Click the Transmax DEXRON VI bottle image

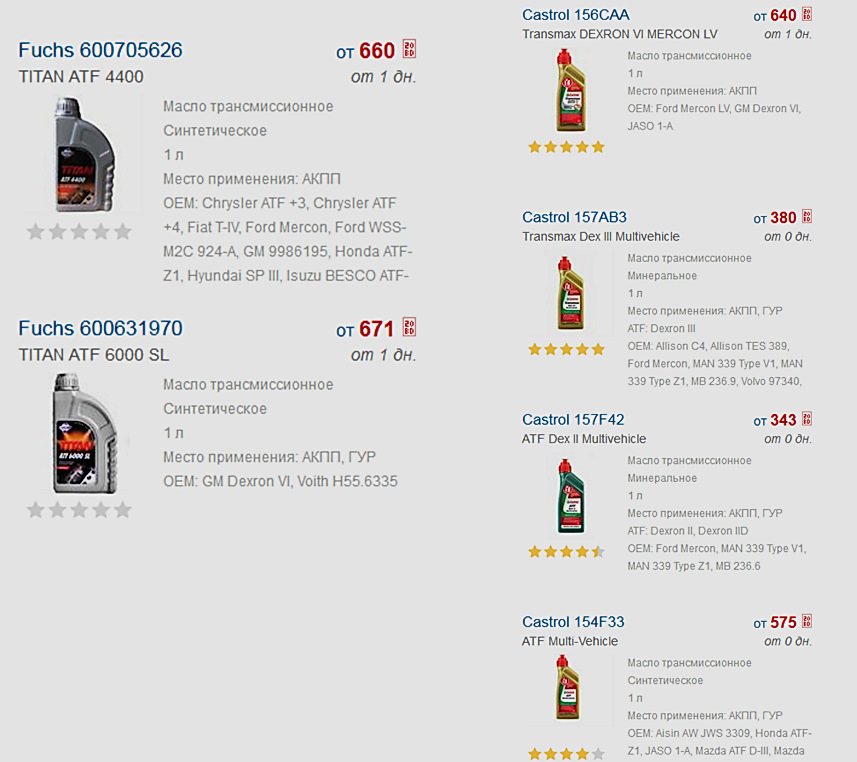(x=570, y=90)
